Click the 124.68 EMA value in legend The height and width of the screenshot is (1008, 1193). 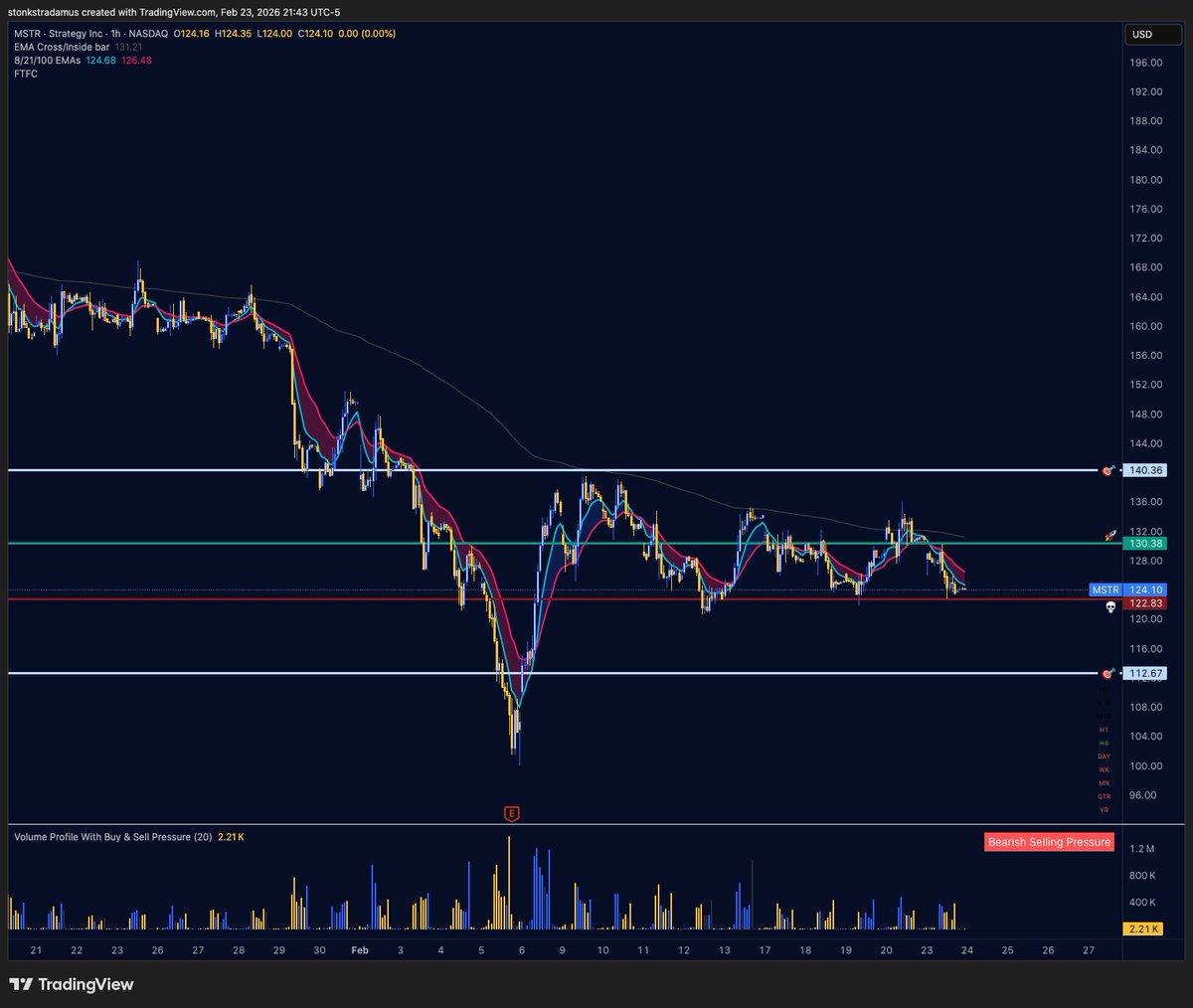[101, 61]
